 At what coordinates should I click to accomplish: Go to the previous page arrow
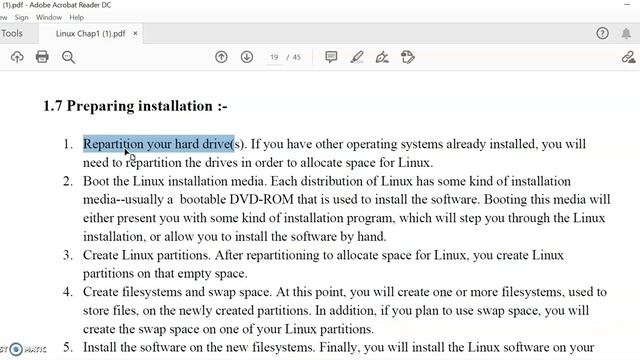tap(221, 57)
